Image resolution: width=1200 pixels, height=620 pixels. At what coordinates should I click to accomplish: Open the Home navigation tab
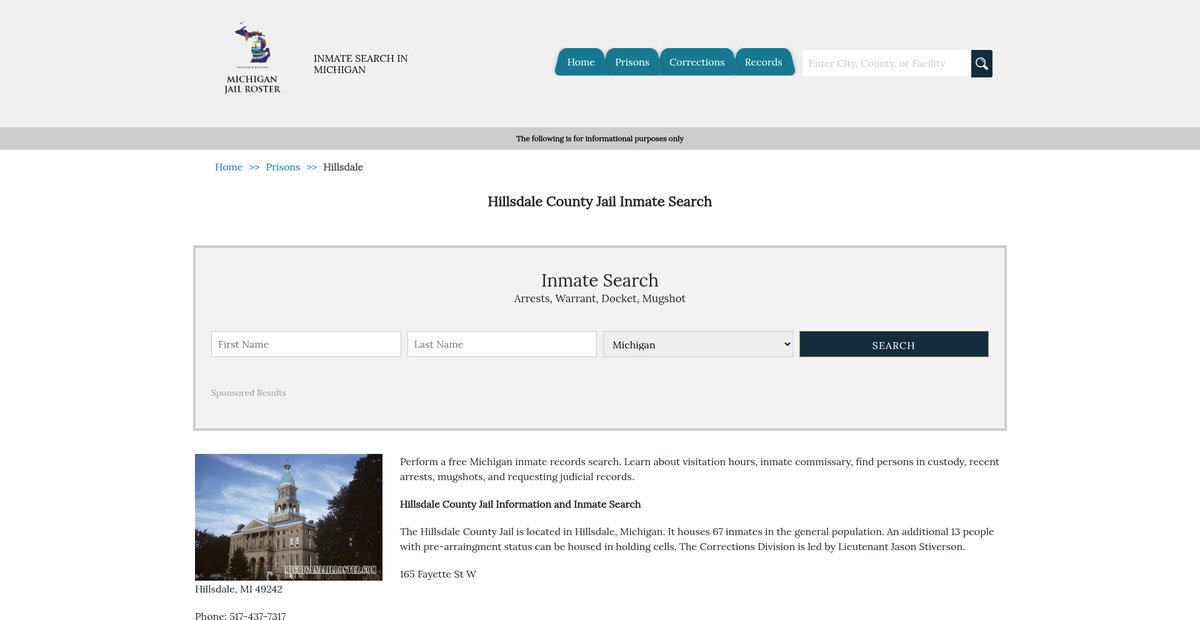point(580,62)
